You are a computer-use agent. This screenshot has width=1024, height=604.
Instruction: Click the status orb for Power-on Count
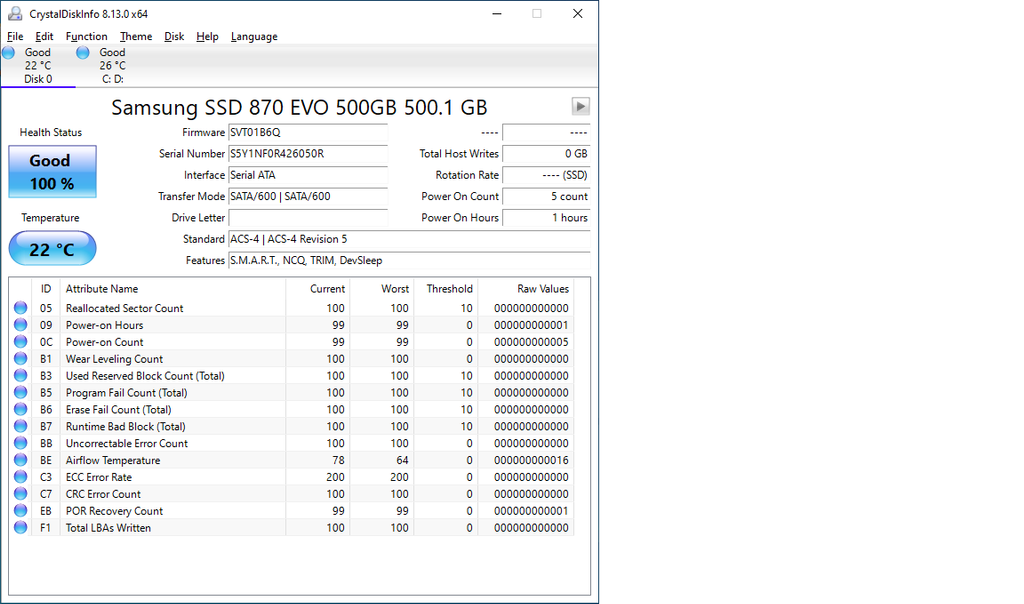(21, 342)
